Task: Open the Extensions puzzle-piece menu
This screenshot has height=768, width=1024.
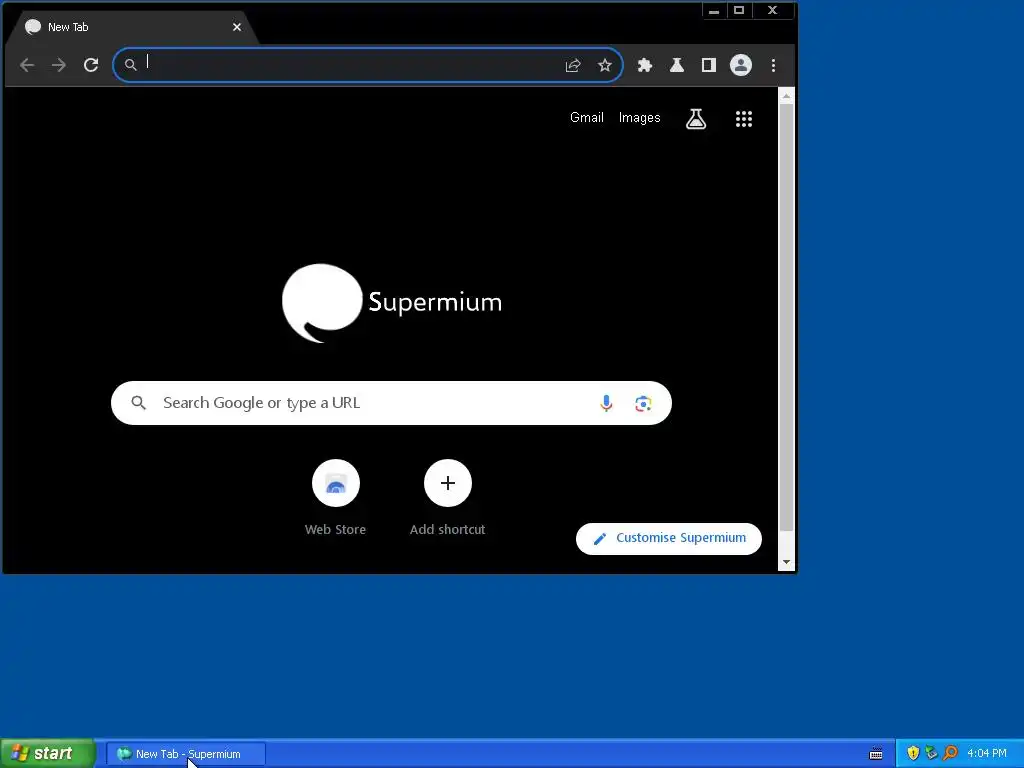Action: (x=645, y=65)
